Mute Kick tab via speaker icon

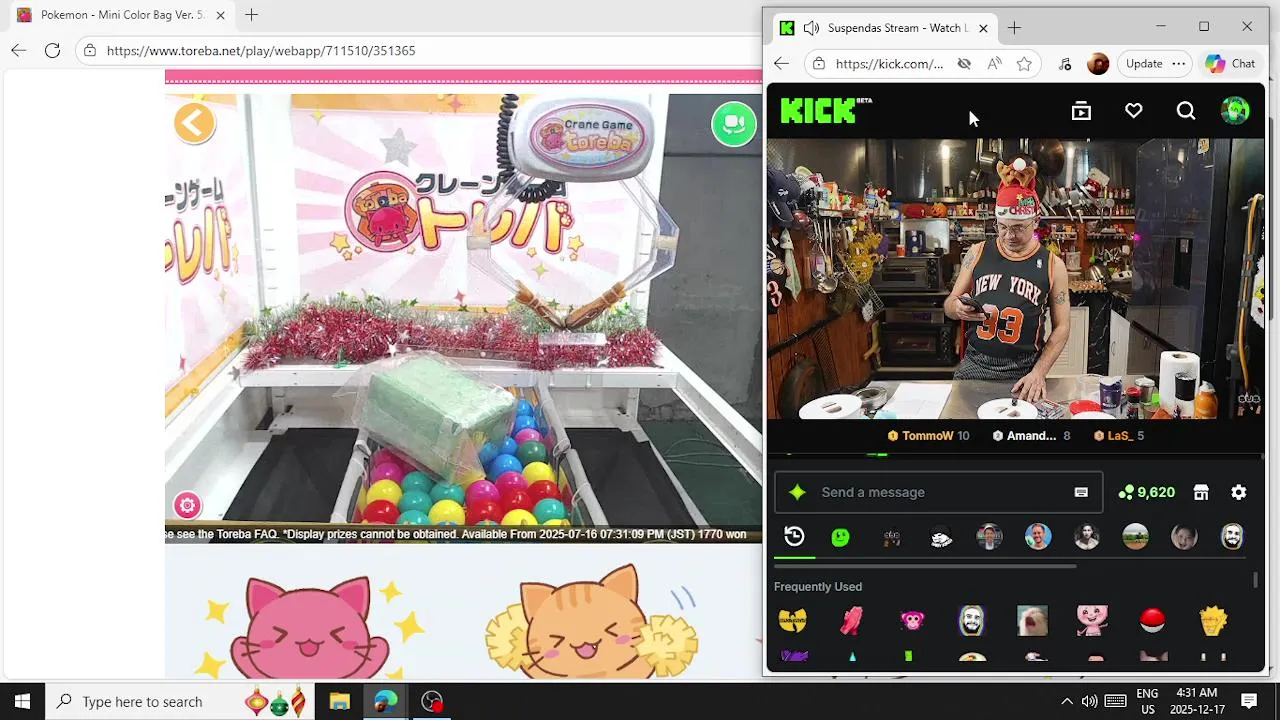[811, 28]
